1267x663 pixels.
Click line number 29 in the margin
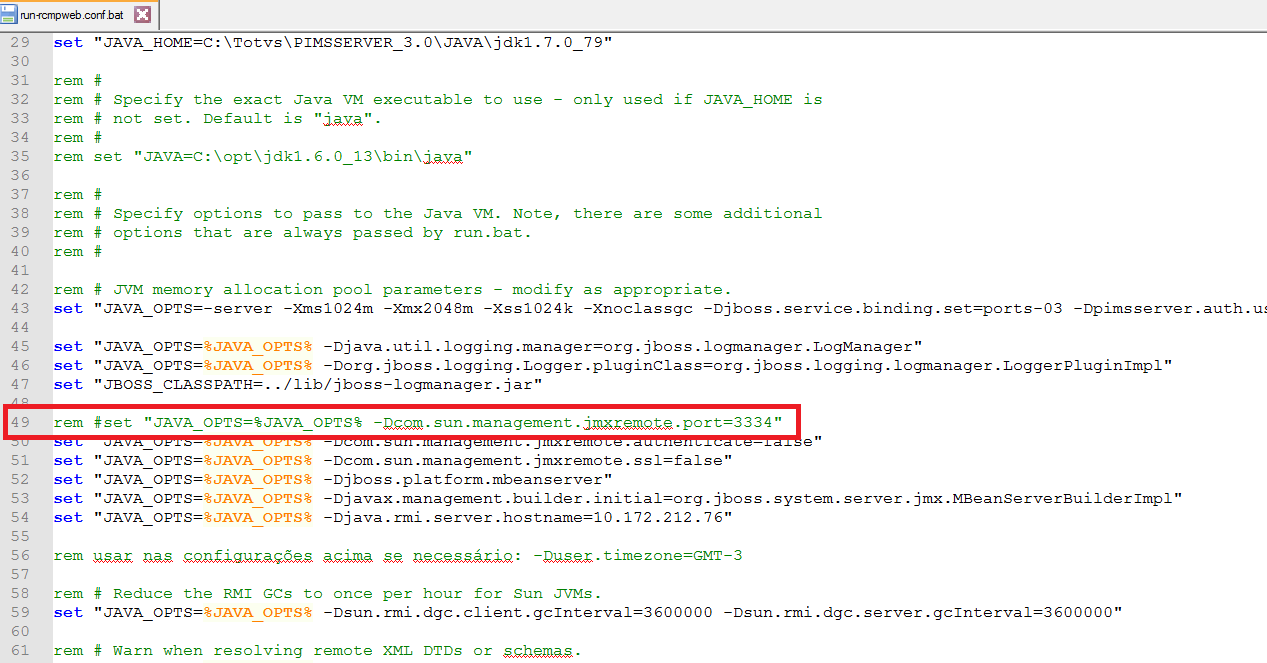(21, 43)
